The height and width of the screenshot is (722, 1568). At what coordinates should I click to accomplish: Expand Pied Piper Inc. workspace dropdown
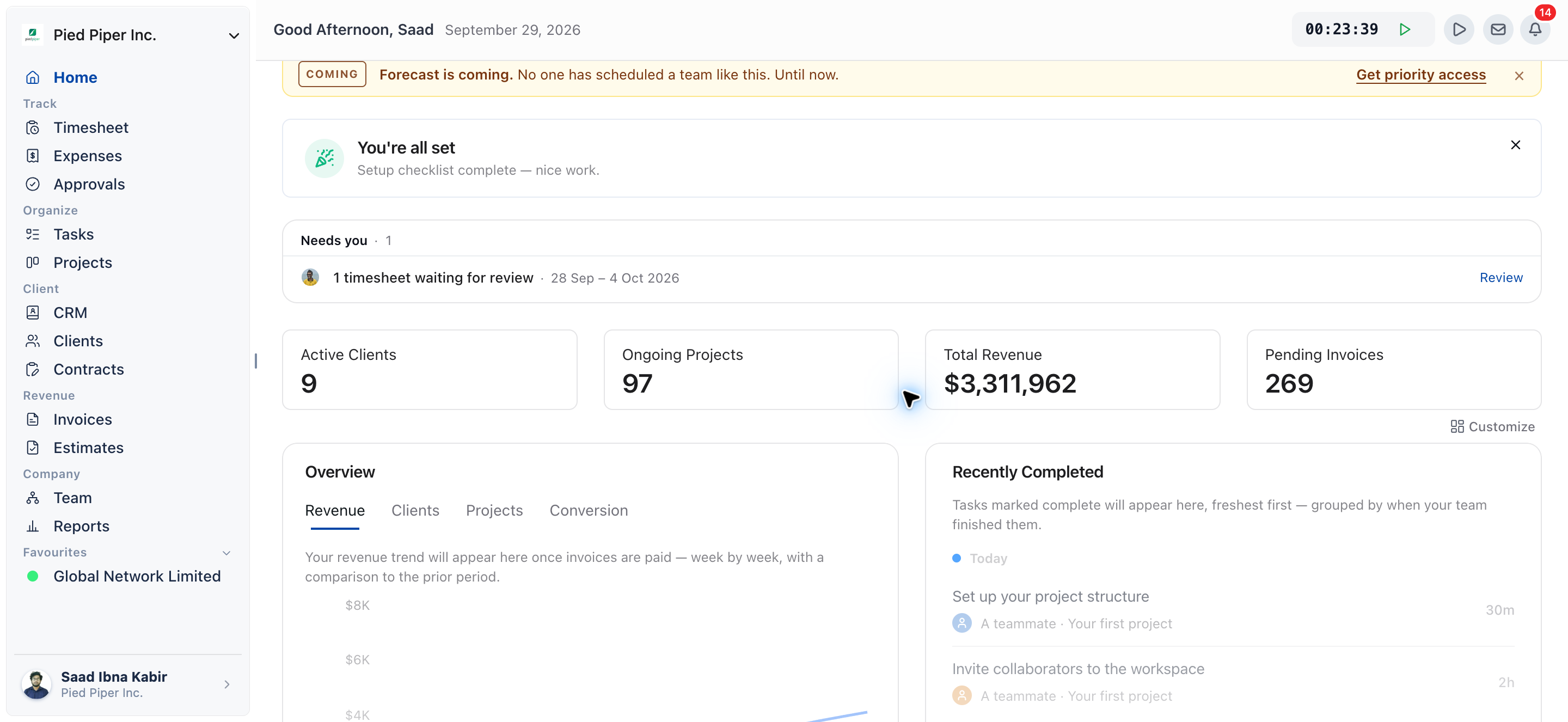(234, 35)
